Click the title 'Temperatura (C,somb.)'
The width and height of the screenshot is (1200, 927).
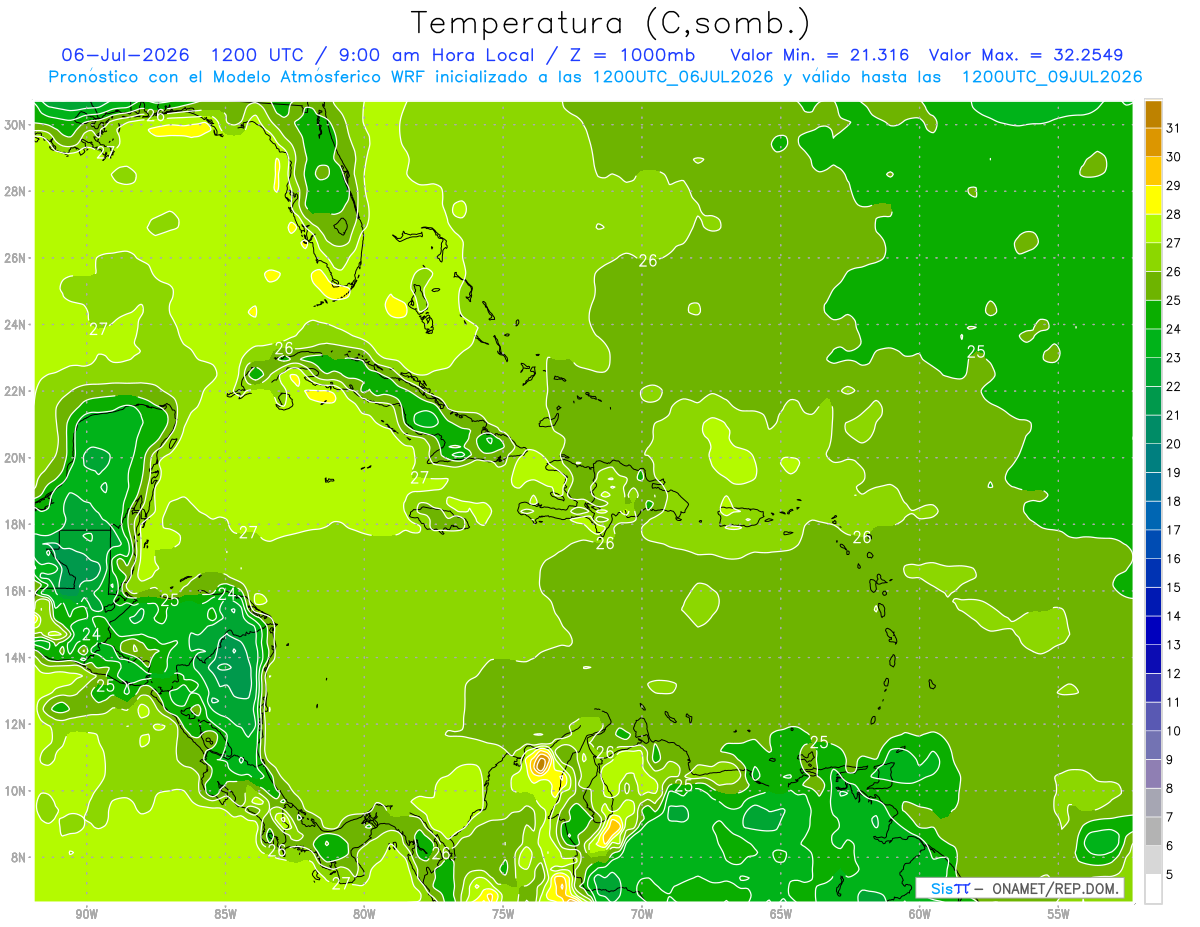click(610, 24)
